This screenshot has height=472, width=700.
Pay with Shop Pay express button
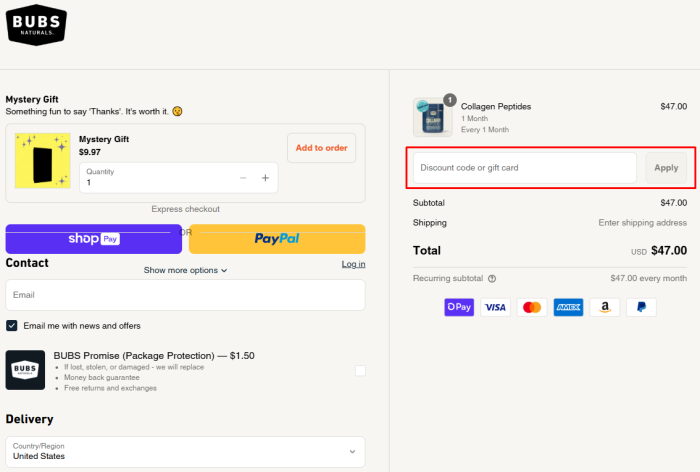tap(93, 239)
